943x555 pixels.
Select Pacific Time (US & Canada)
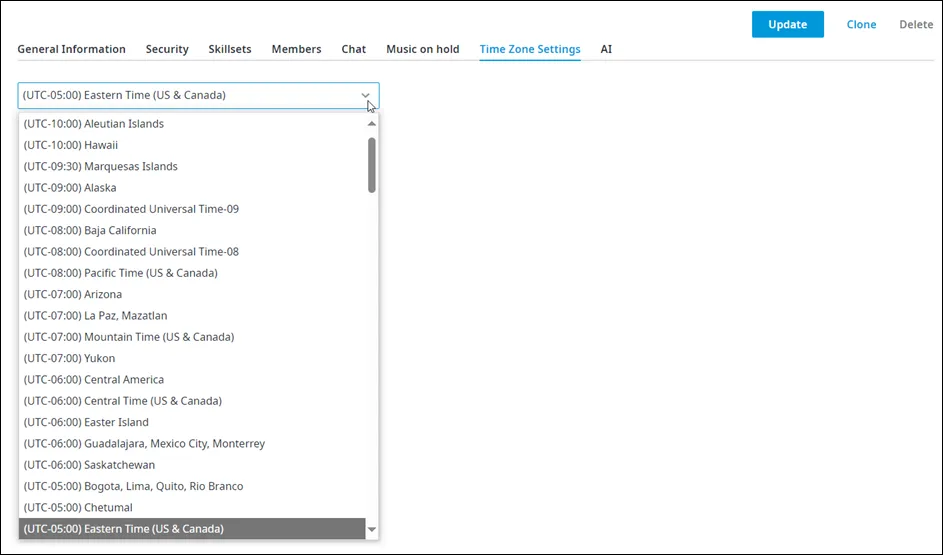[x=192, y=274]
